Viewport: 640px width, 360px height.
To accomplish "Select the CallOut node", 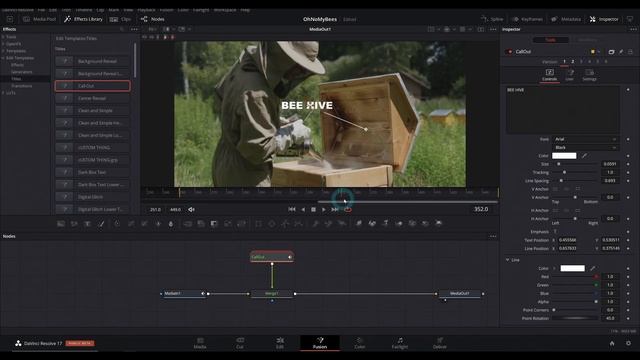I will point(272,257).
